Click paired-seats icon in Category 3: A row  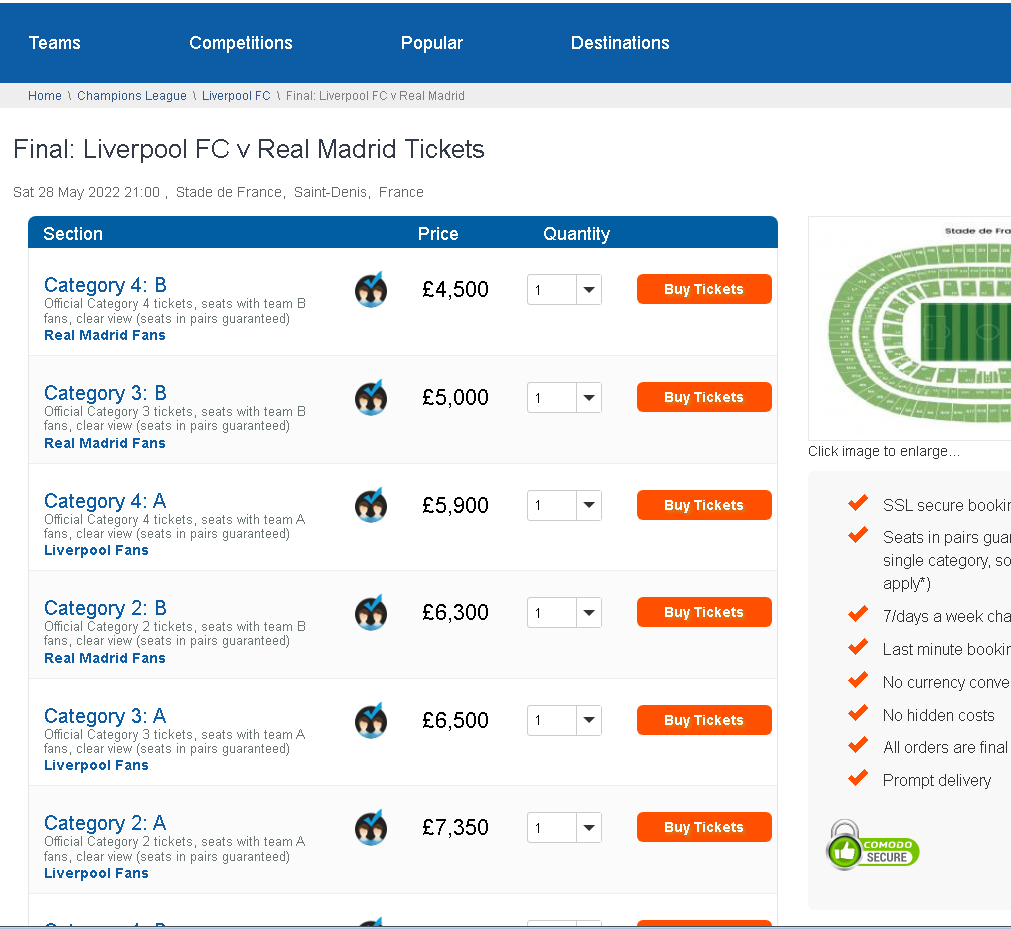click(x=371, y=720)
